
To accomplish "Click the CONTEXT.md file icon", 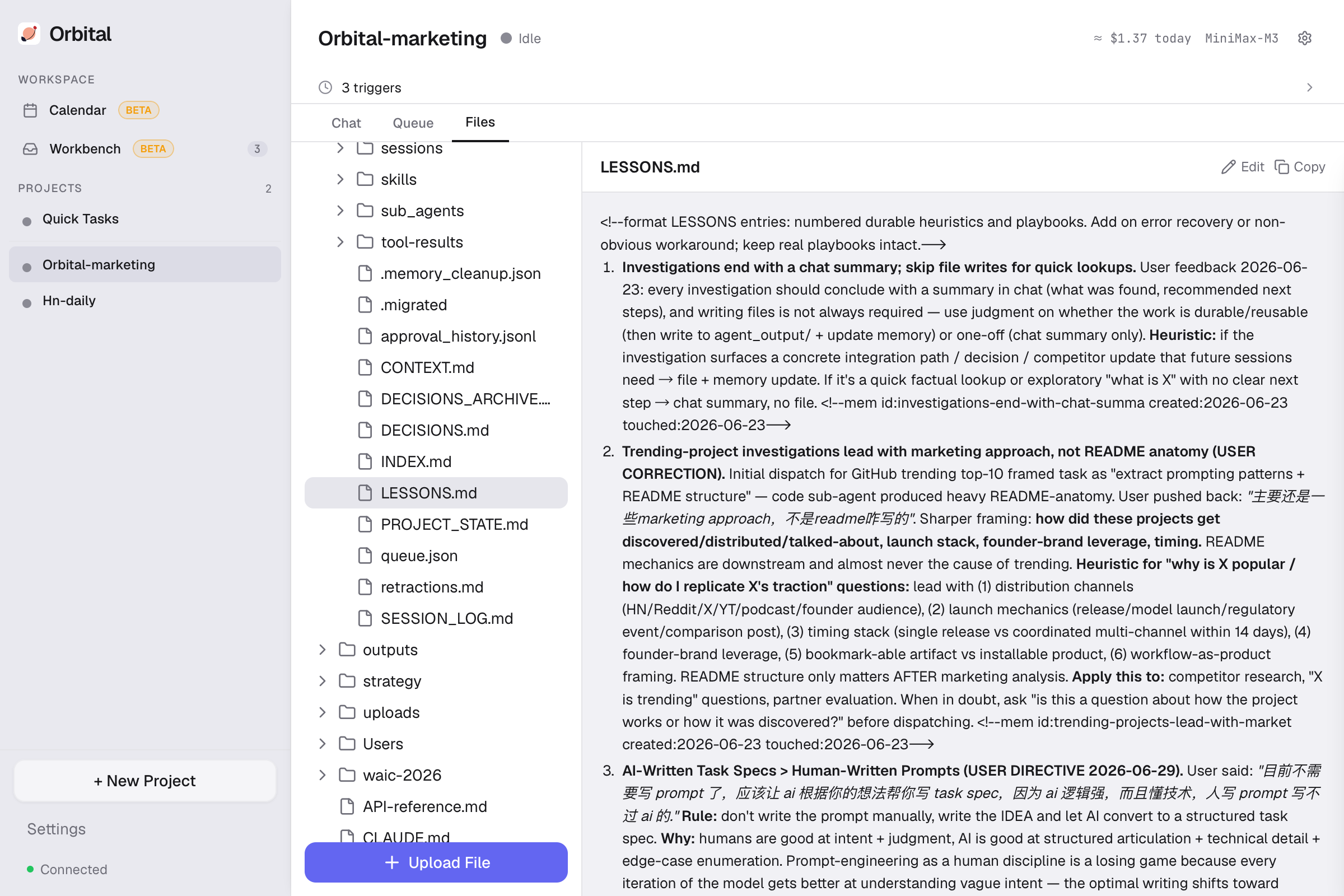I will (365, 367).
